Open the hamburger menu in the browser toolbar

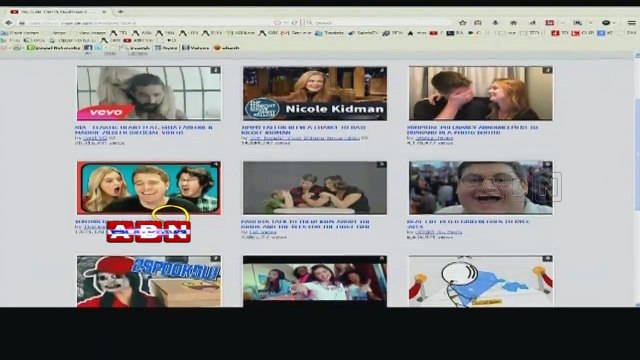click(x=631, y=23)
